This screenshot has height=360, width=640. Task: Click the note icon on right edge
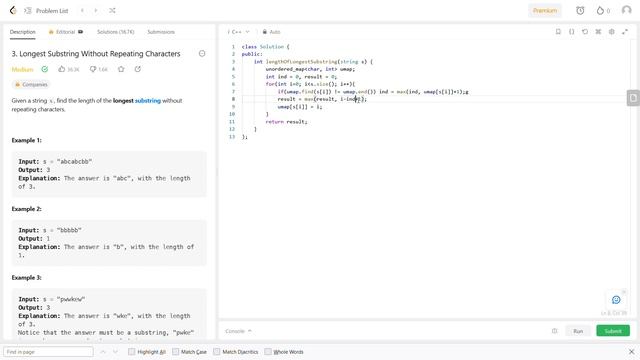[633, 98]
